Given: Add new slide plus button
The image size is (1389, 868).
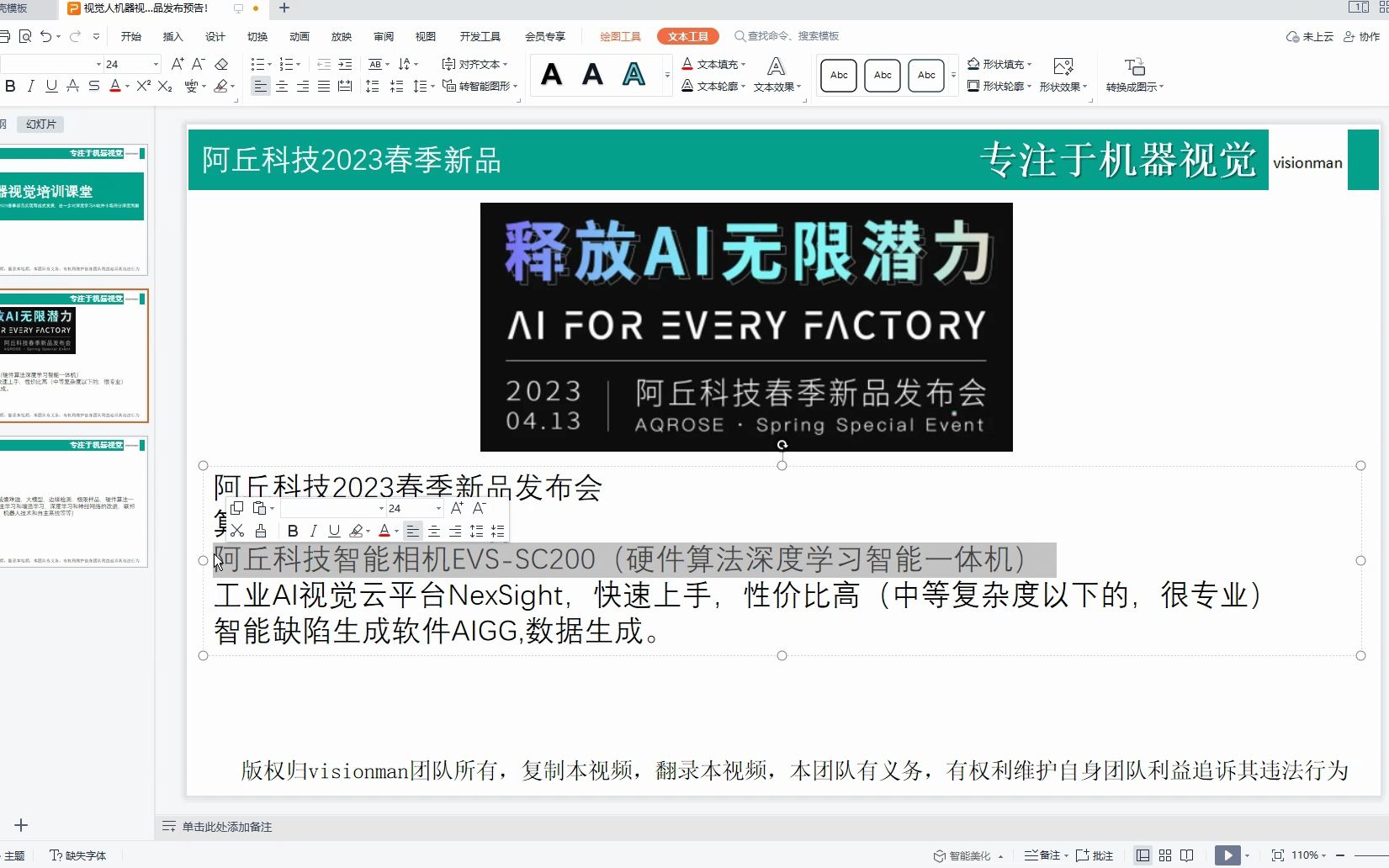Looking at the screenshot, I should (x=21, y=825).
